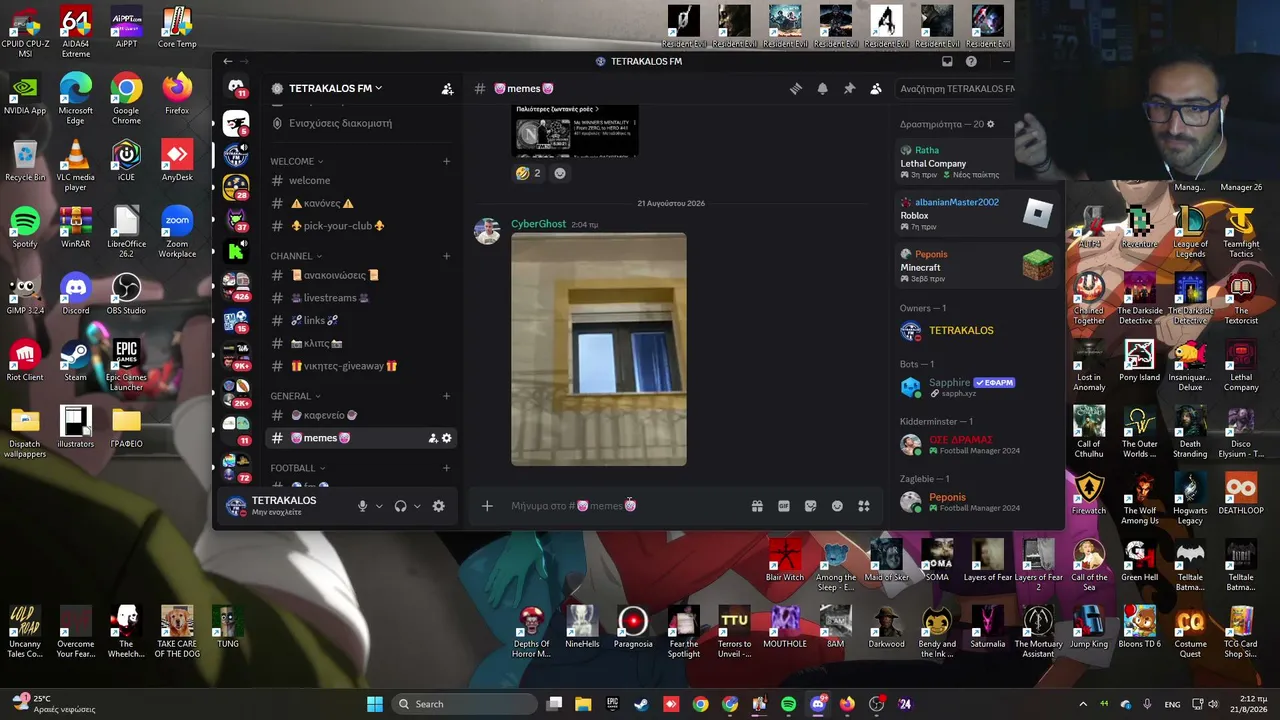Collapse the GENERAL category
This screenshot has height=720, width=1280.
[295, 396]
